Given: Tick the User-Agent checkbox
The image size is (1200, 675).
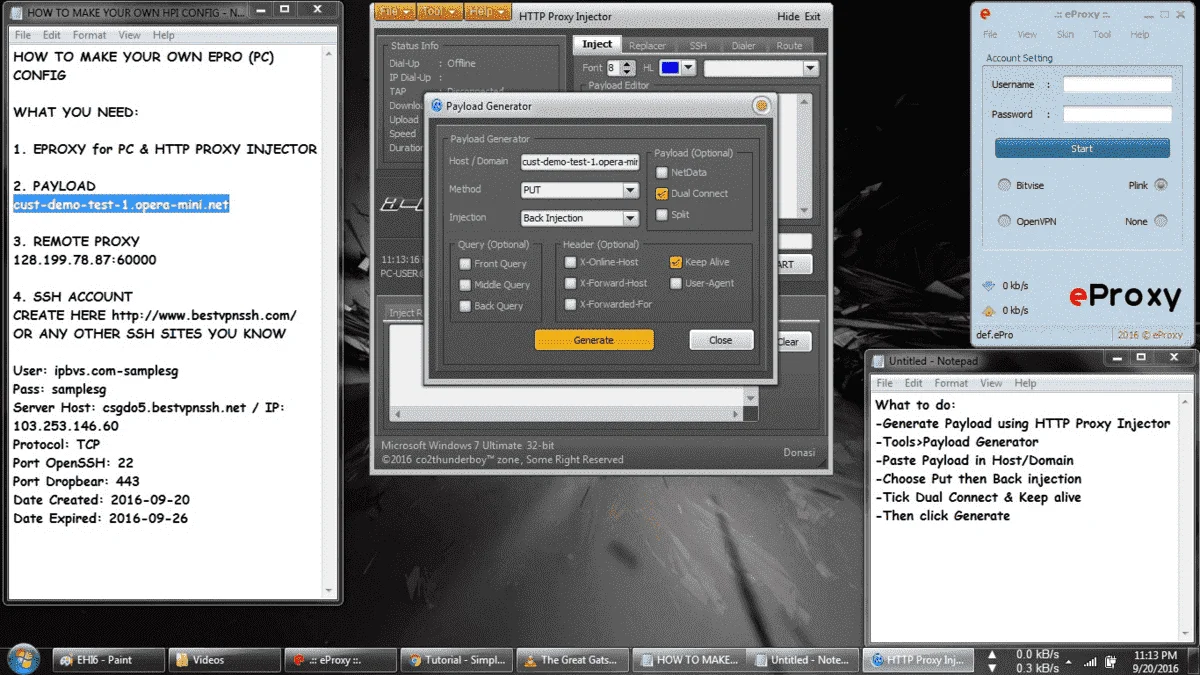Looking at the screenshot, I should pos(676,283).
